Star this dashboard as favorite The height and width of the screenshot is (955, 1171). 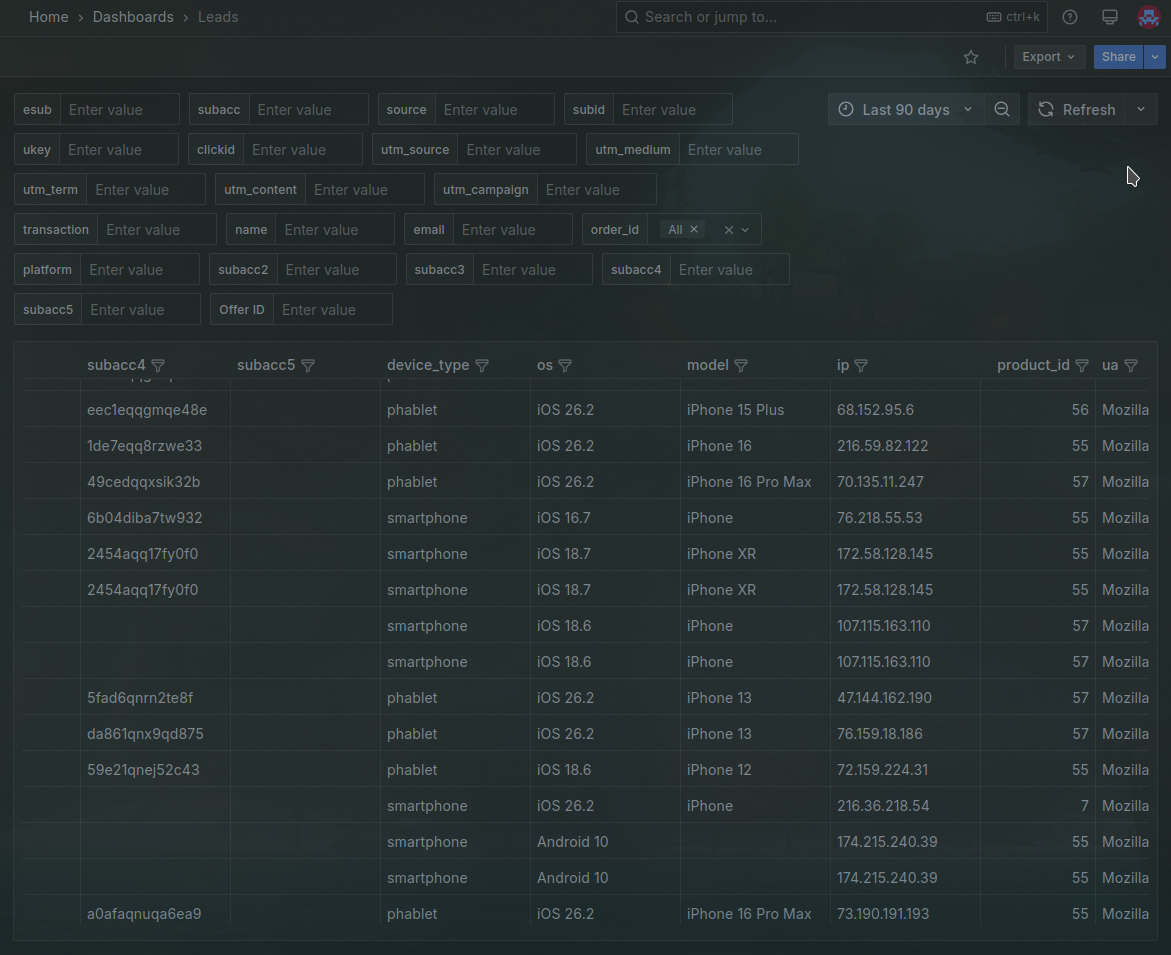970,57
